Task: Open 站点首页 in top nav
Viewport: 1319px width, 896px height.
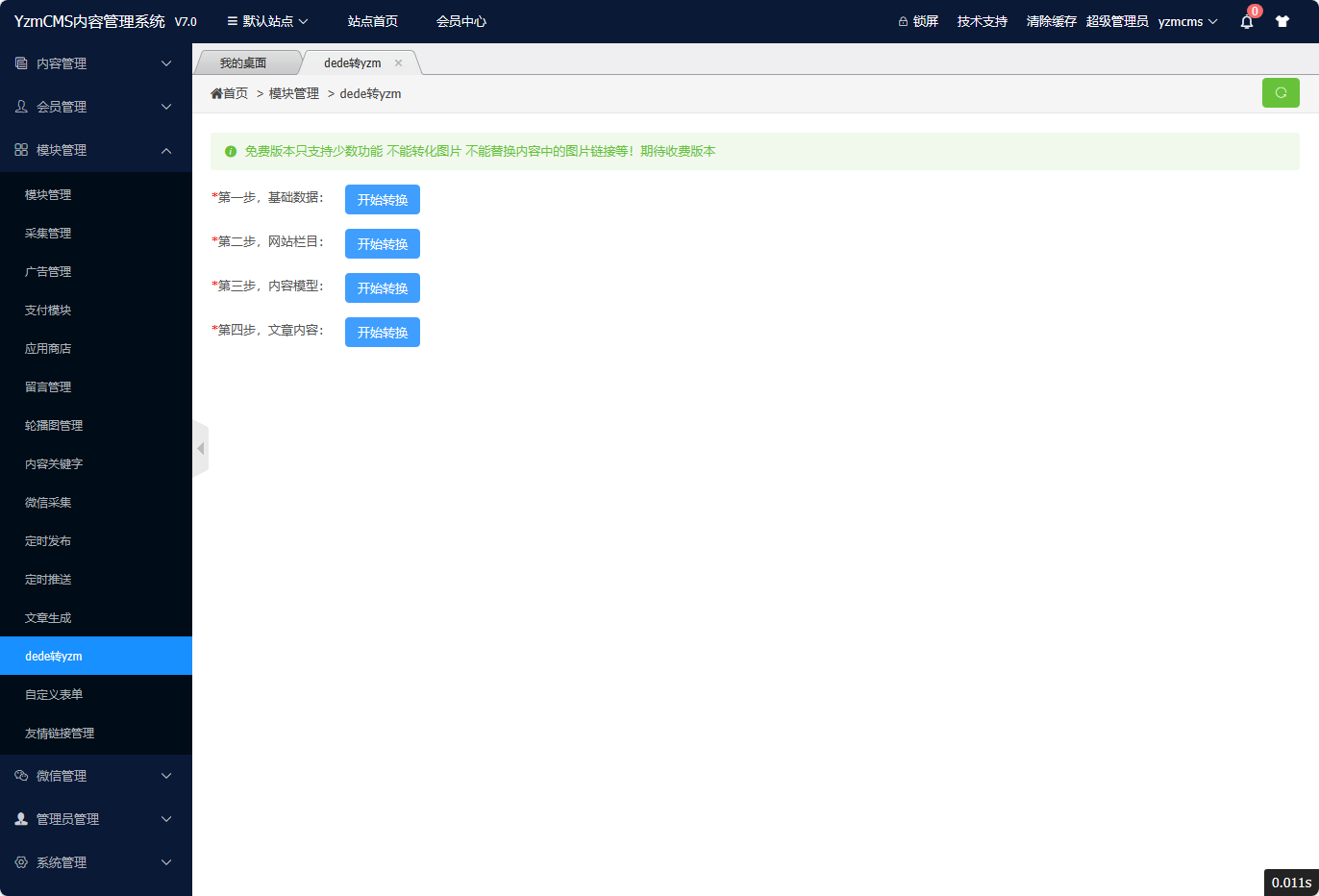Action: tap(373, 21)
